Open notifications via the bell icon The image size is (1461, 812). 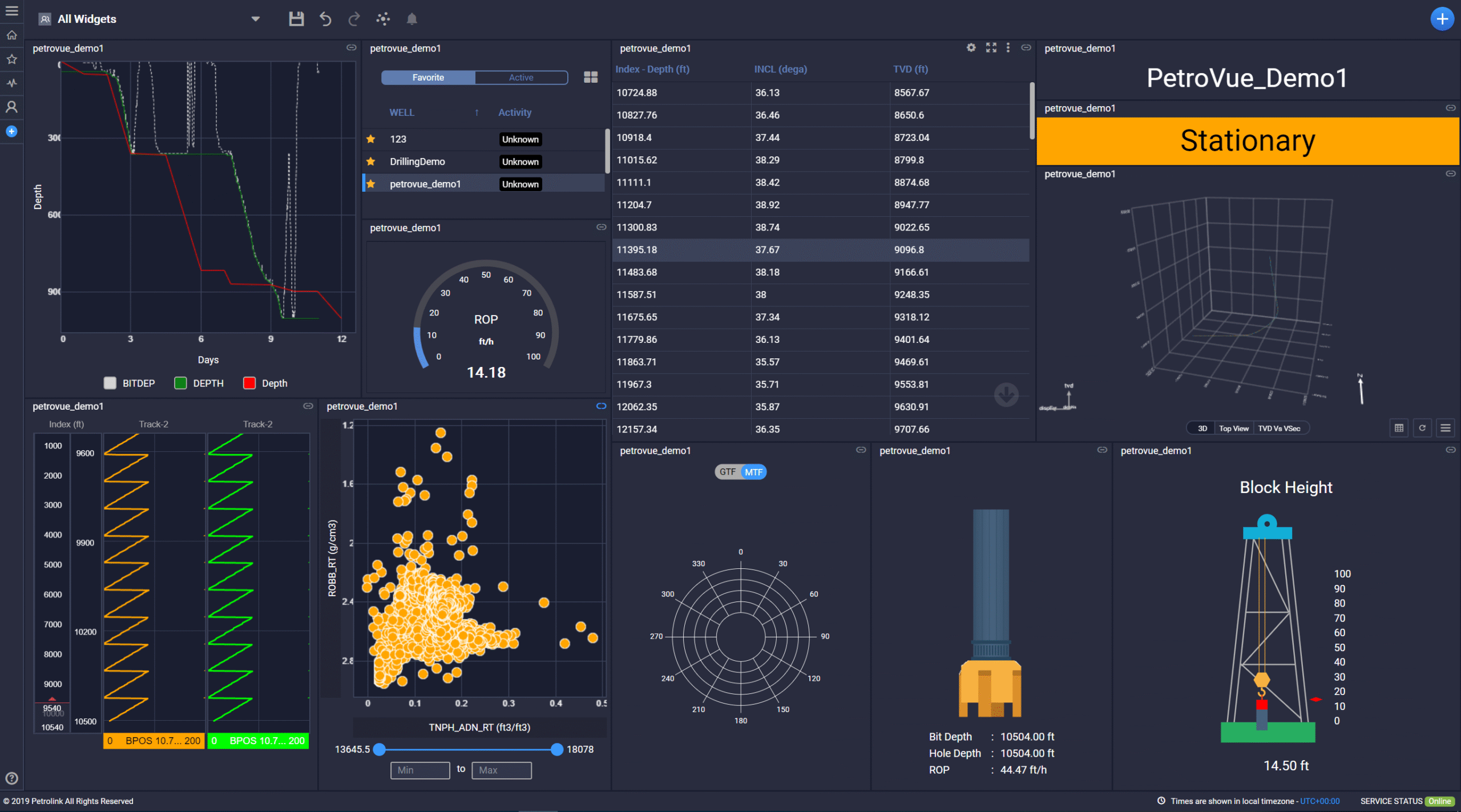click(411, 19)
